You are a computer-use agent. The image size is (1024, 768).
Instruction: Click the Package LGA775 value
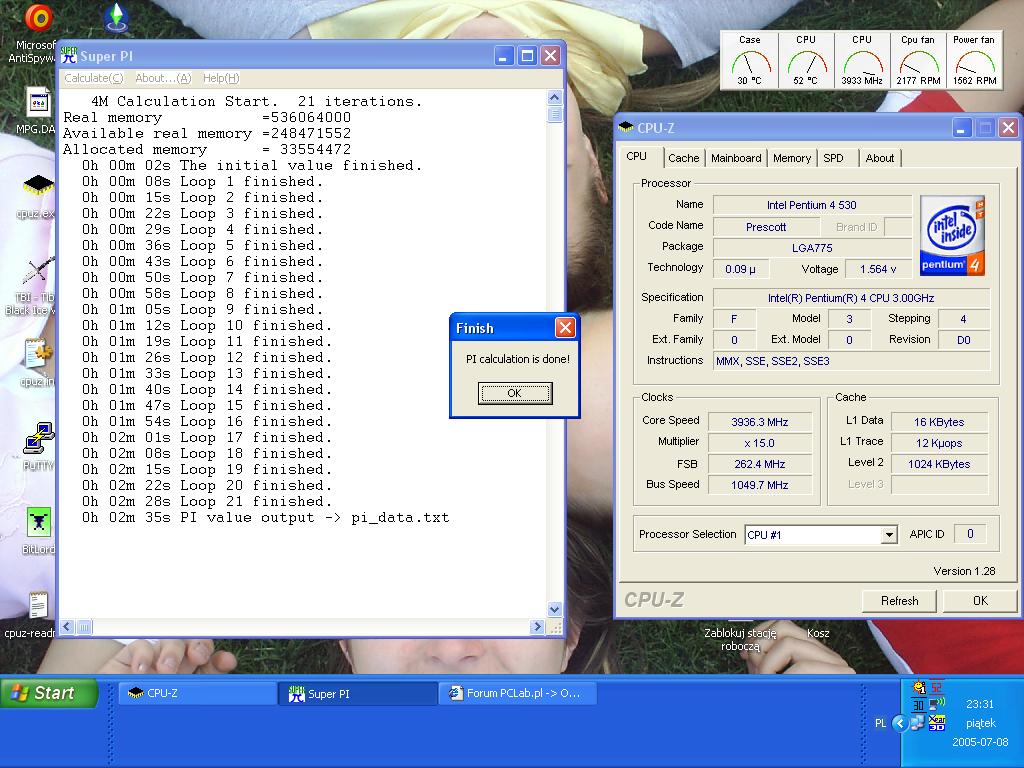[812, 248]
